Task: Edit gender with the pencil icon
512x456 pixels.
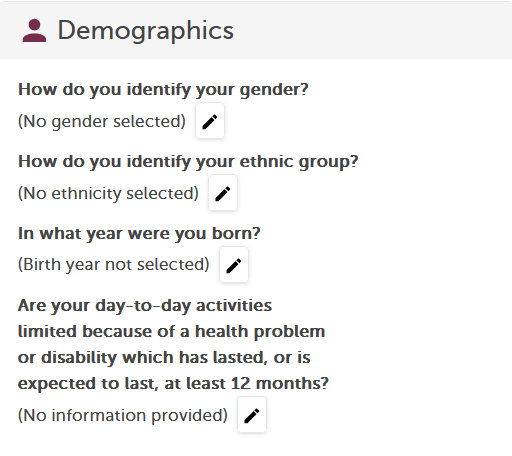Action: point(210,121)
